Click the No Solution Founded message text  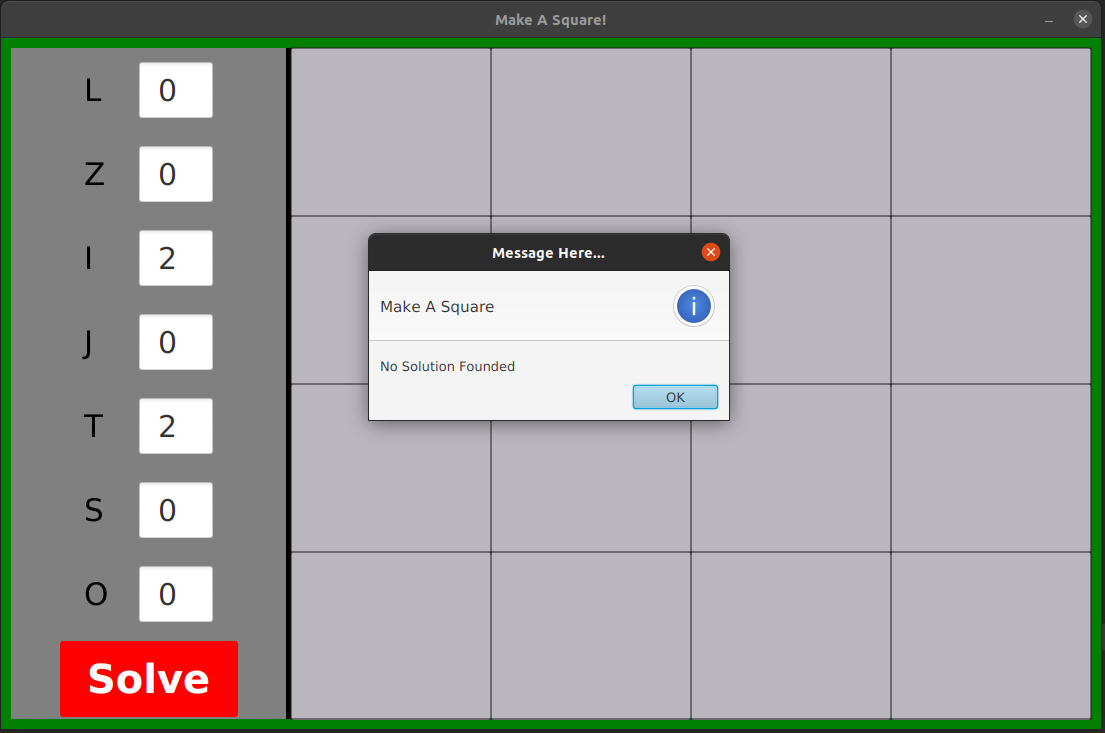[447, 366]
